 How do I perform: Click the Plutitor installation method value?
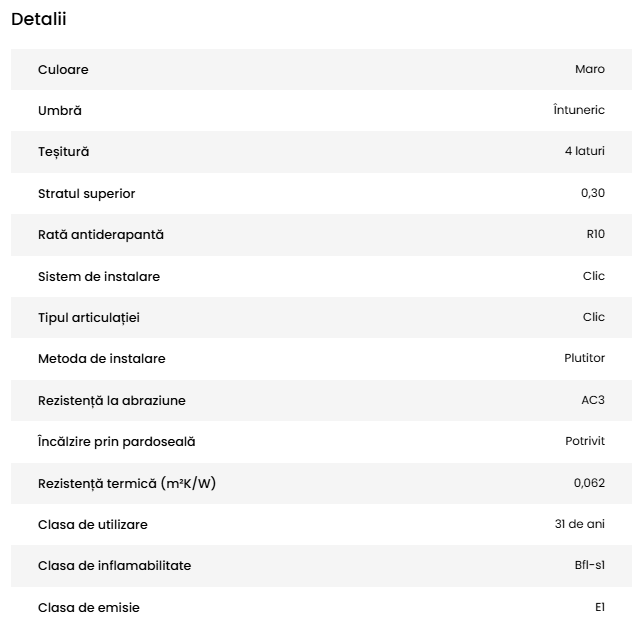coord(584,358)
